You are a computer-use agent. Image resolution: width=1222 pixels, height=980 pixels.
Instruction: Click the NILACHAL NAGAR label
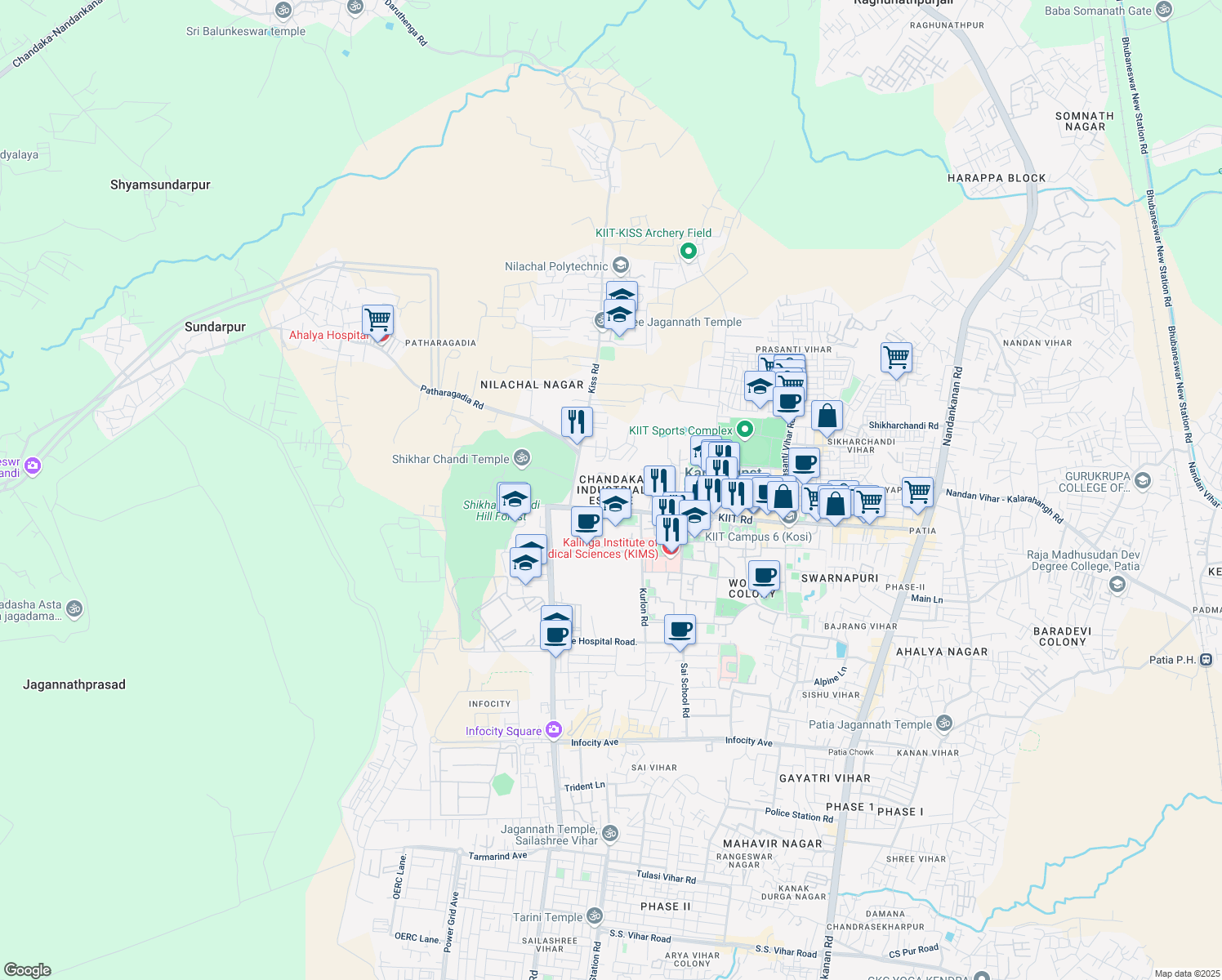[x=532, y=385]
